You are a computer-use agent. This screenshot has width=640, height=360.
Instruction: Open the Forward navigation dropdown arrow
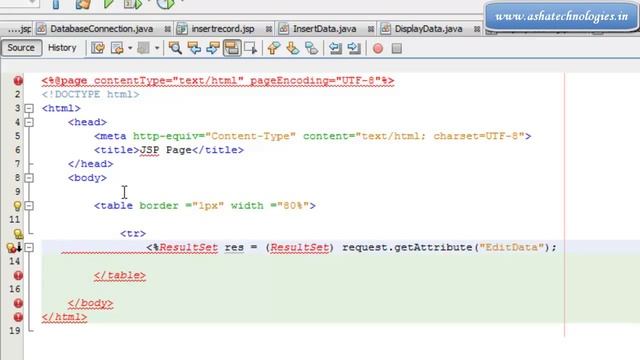[x=157, y=48]
